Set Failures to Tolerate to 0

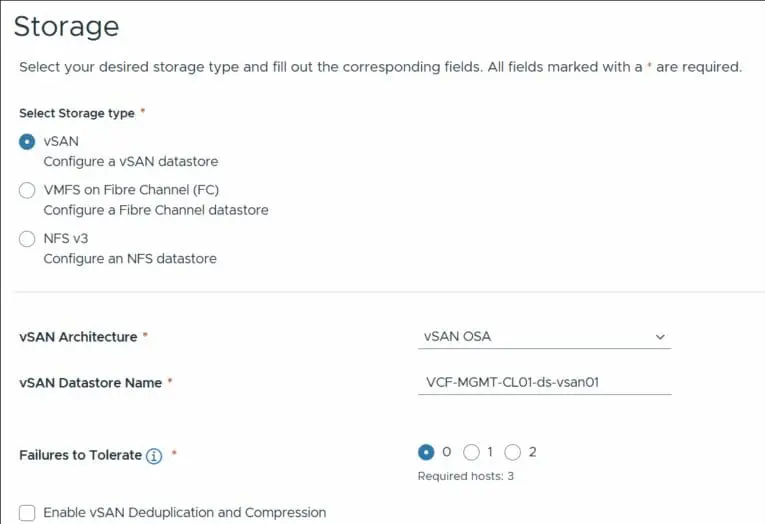(427, 452)
